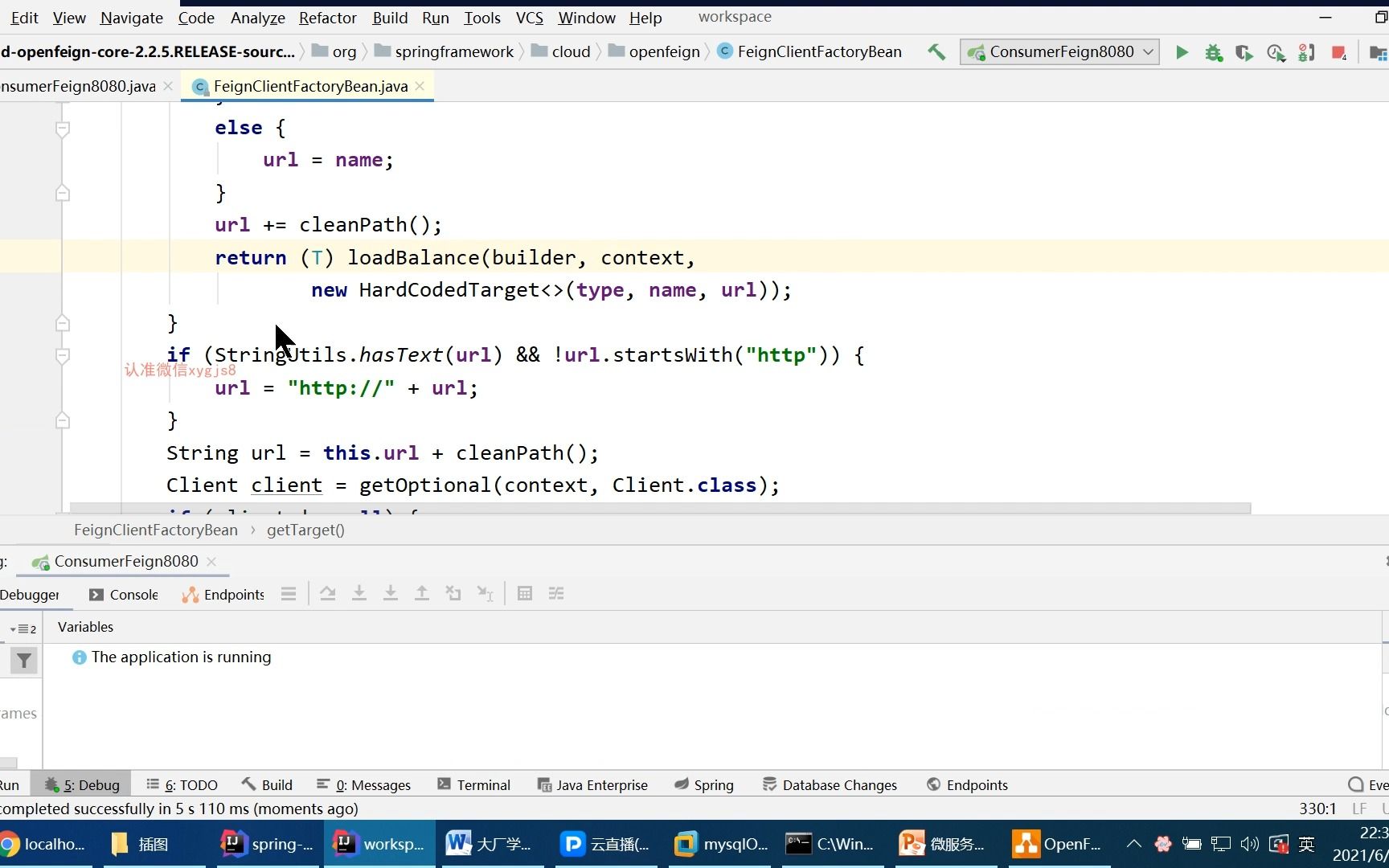Open the Debug tool window
This screenshot has height=868, width=1389.
pyautogui.click(x=82, y=785)
